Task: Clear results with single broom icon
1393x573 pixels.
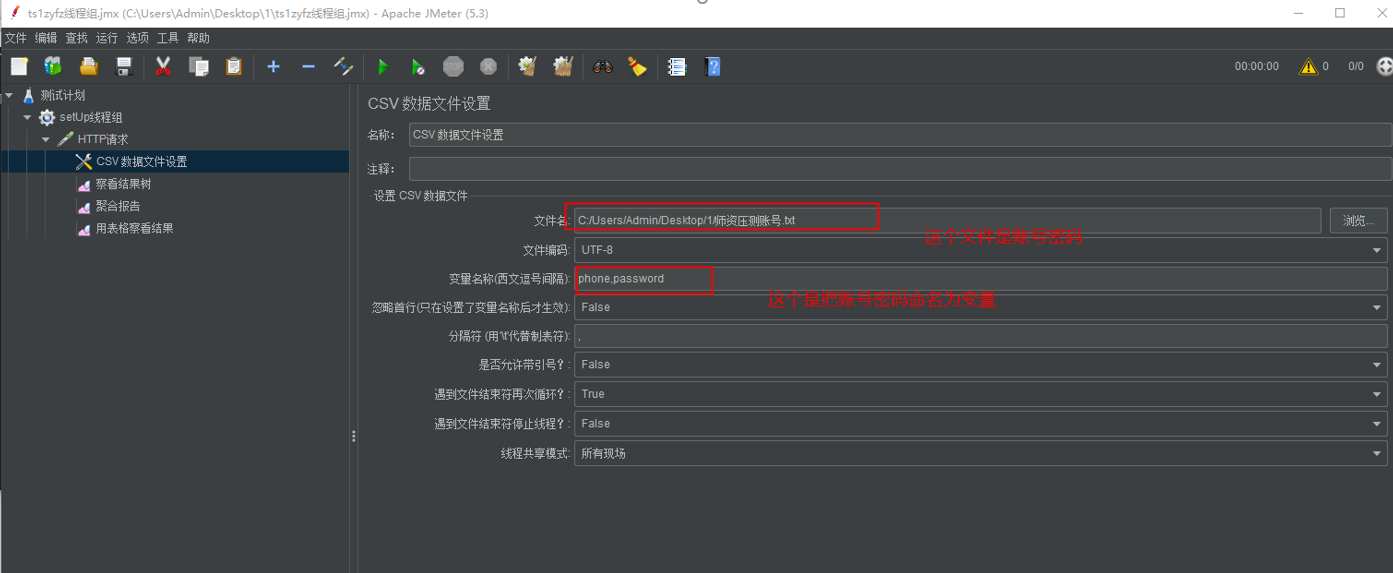Action: [527, 66]
